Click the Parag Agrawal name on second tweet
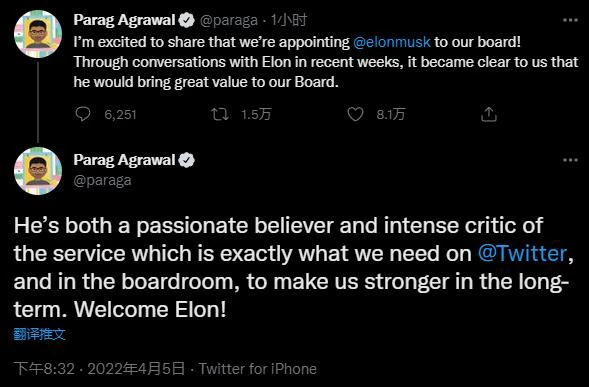589x387 pixels. [124, 160]
